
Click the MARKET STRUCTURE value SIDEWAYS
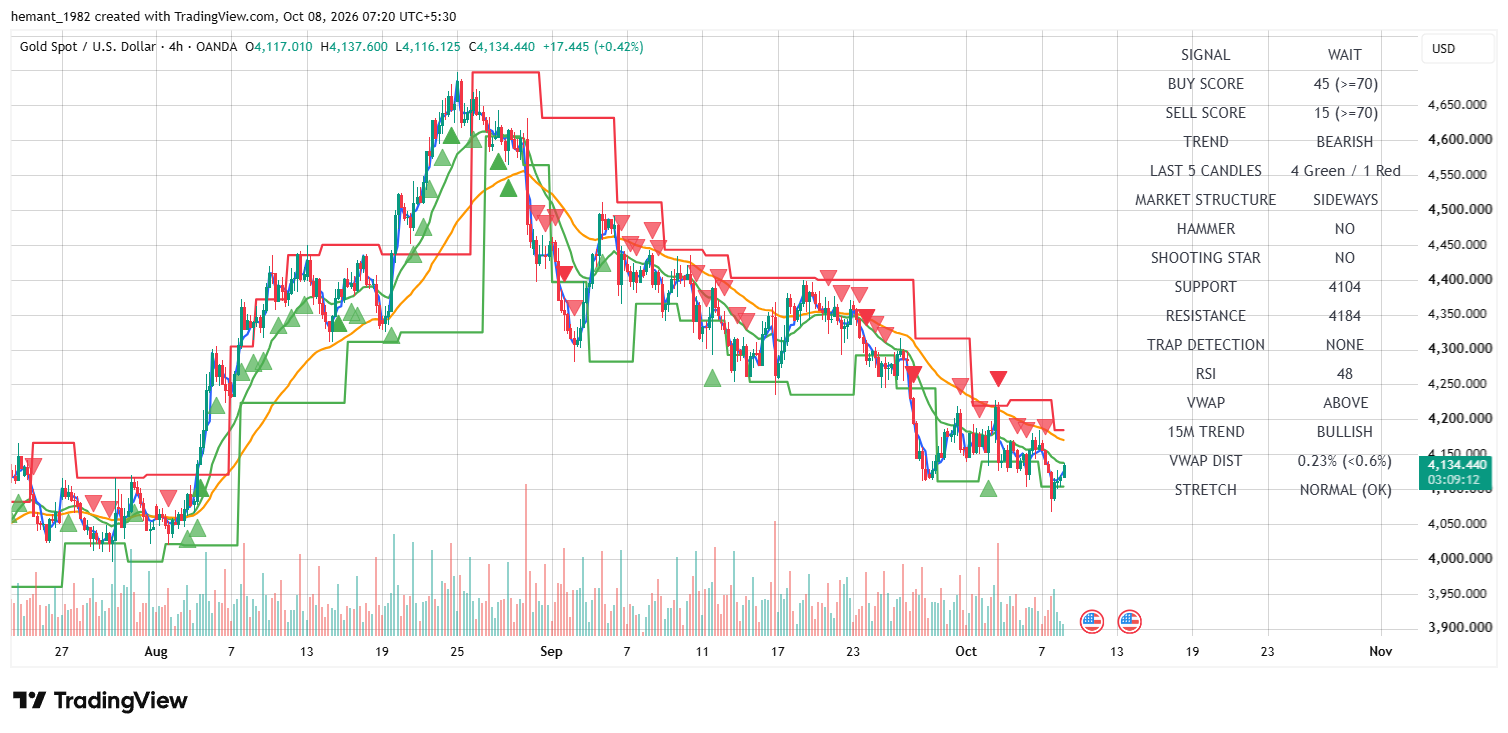pyautogui.click(x=1345, y=200)
